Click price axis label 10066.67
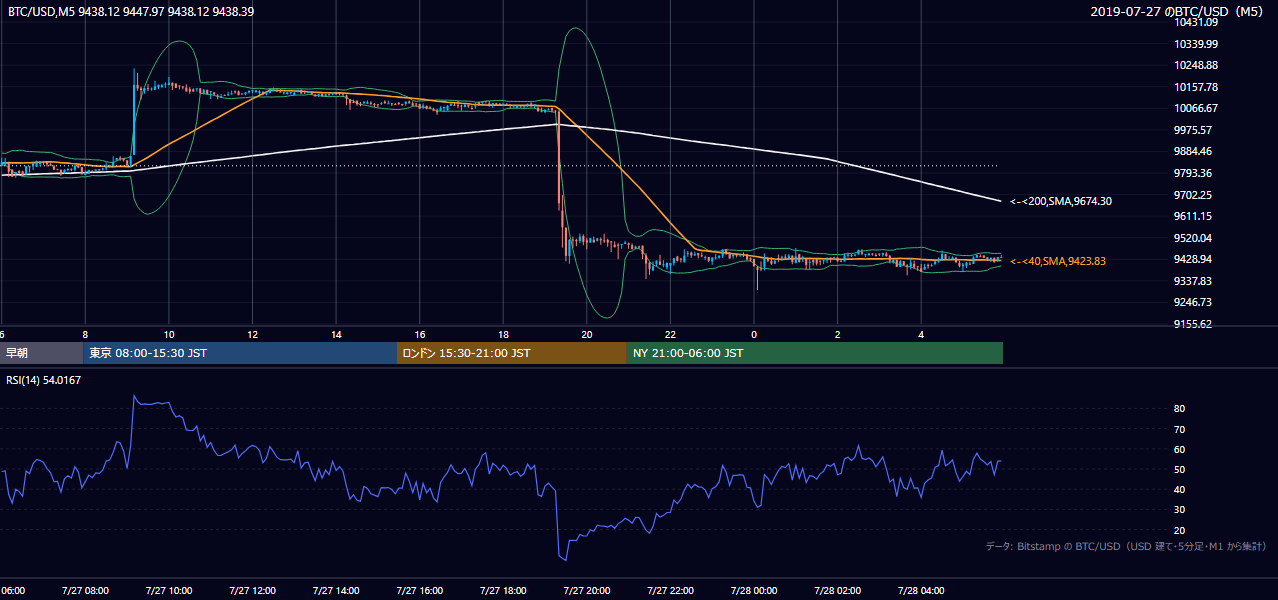Viewport: 1278px width, 600px height. pyautogui.click(x=1196, y=108)
